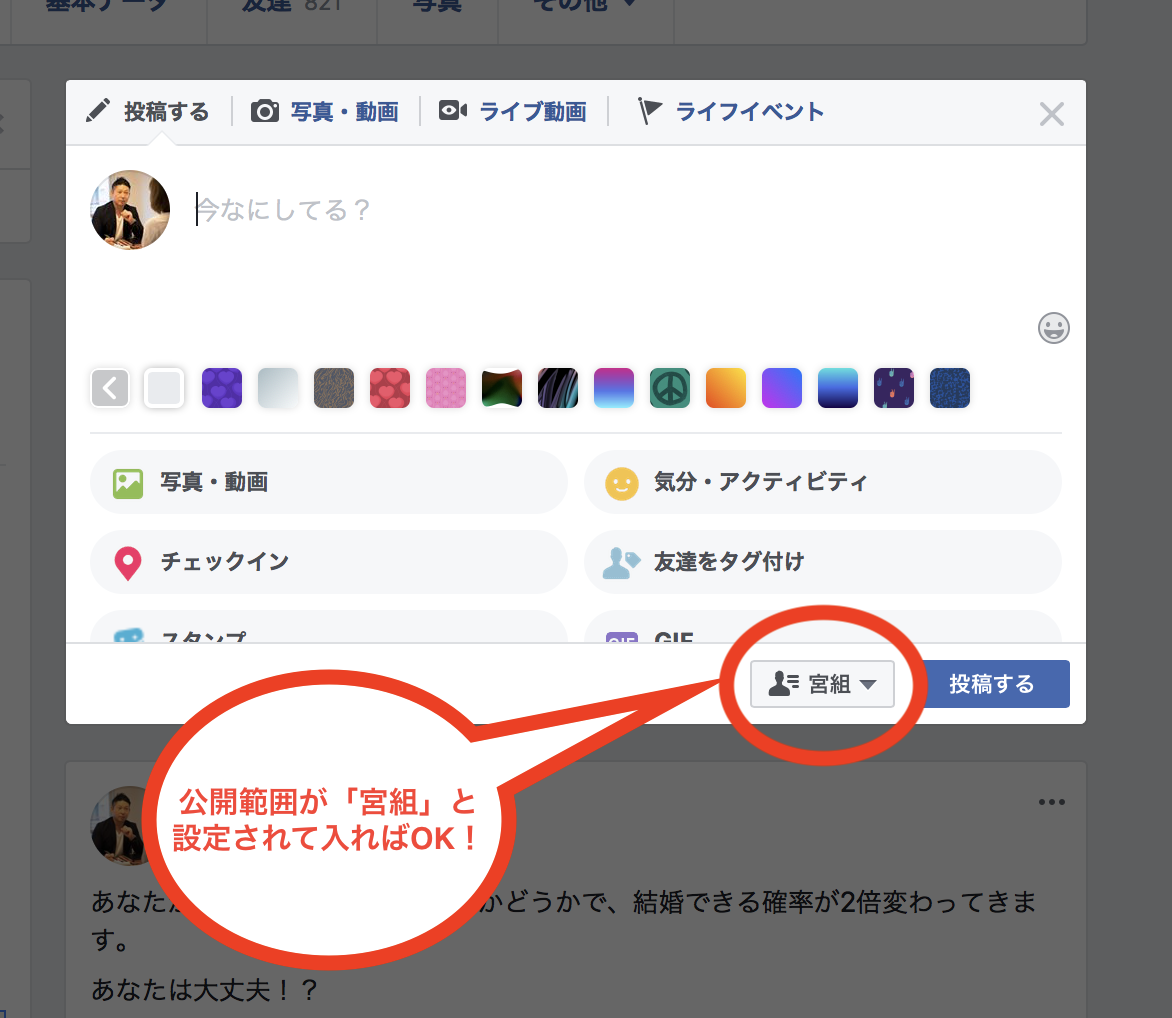The height and width of the screenshot is (1018, 1172).
Task: Select the cyan-to-navy gradient swatch
Action: pyautogui.click(x=838, y=388)
